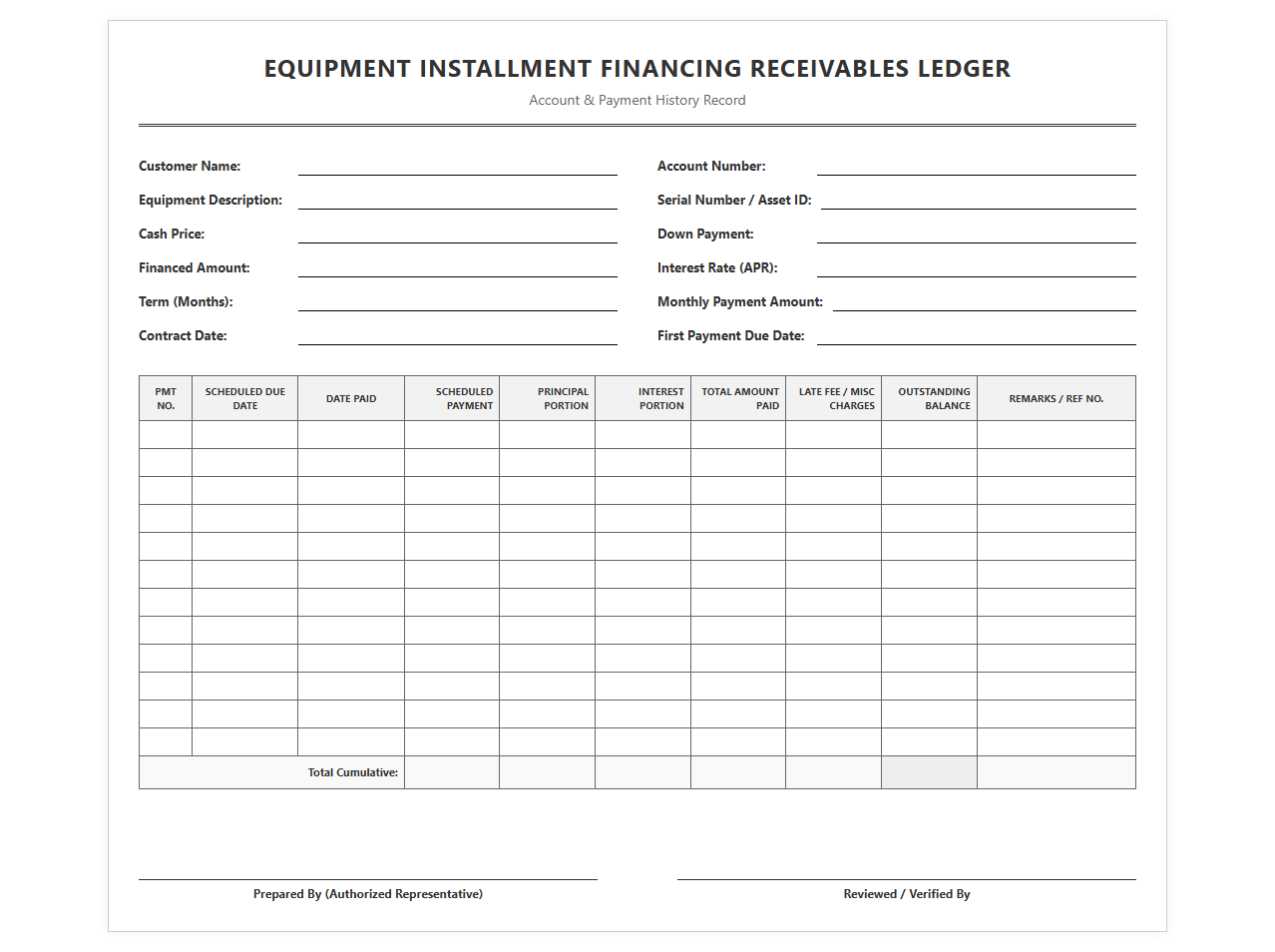
Task: Select the 'PMT NO.' column header
Action: [x=166, y=398]
